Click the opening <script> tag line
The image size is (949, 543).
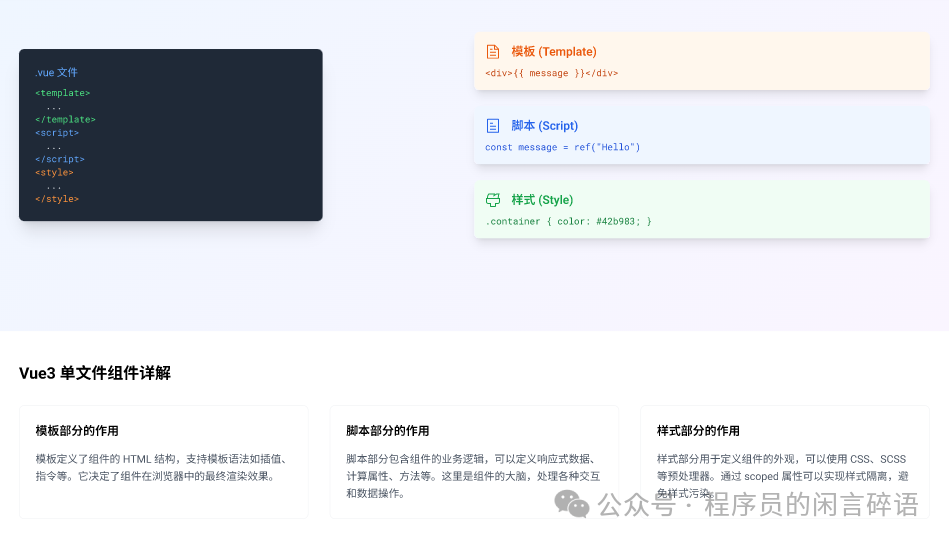(57, 133)
